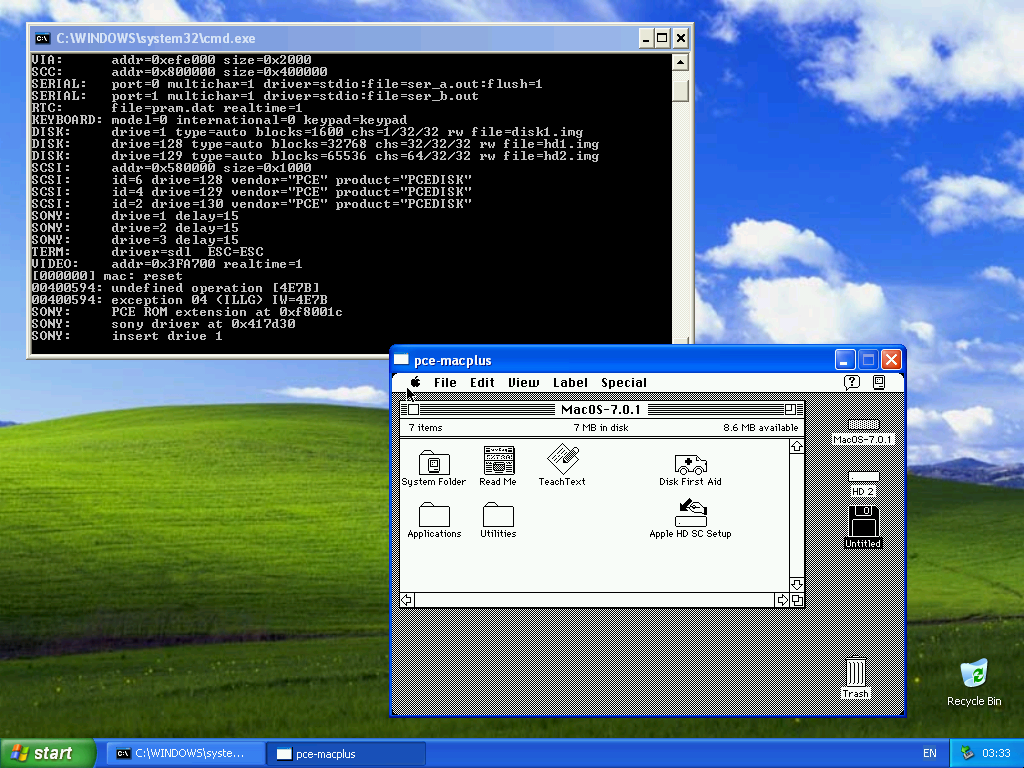1024x768 pixels.
Task: Click the cmd.exe scrollbar thumb
Action: [680, 91]
